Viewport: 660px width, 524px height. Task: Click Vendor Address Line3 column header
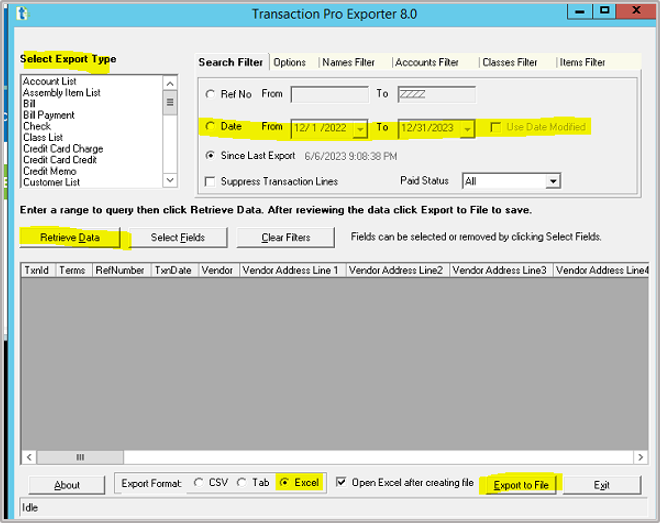pos(501,270)
